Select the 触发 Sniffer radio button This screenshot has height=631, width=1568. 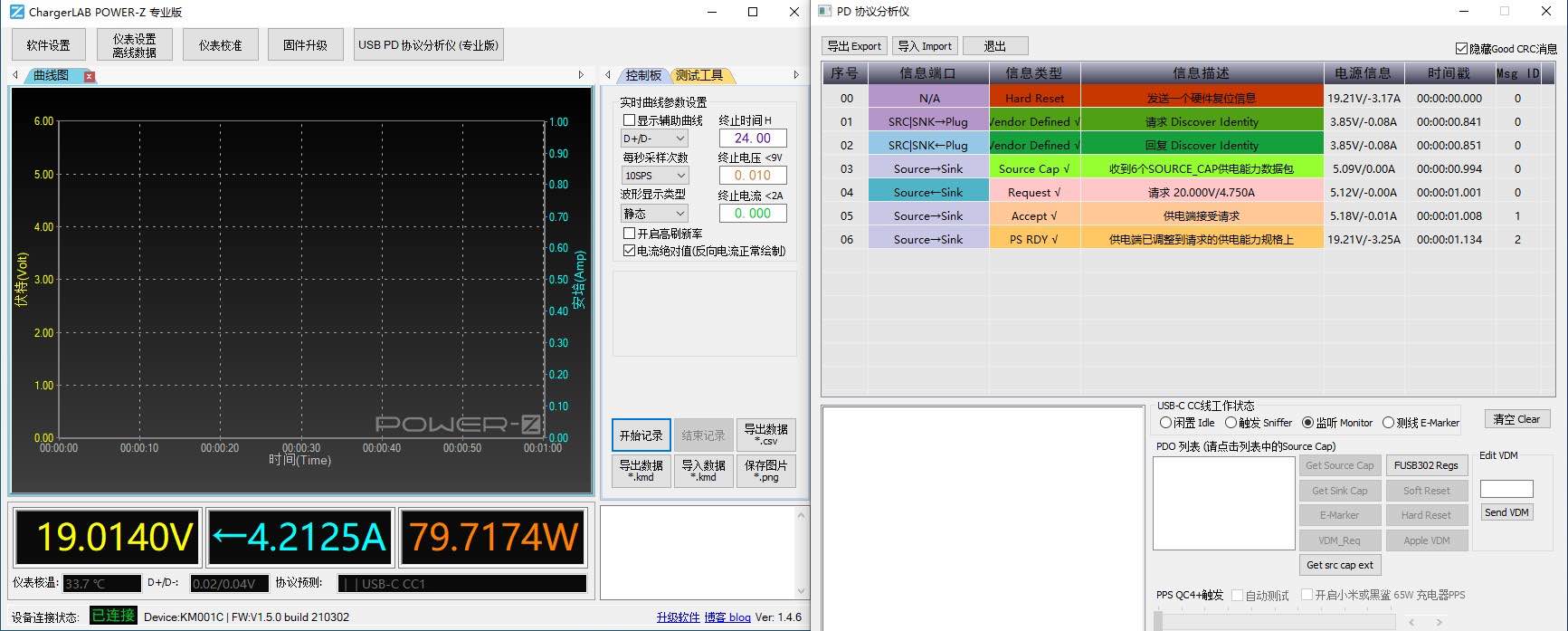(1231, 423)
